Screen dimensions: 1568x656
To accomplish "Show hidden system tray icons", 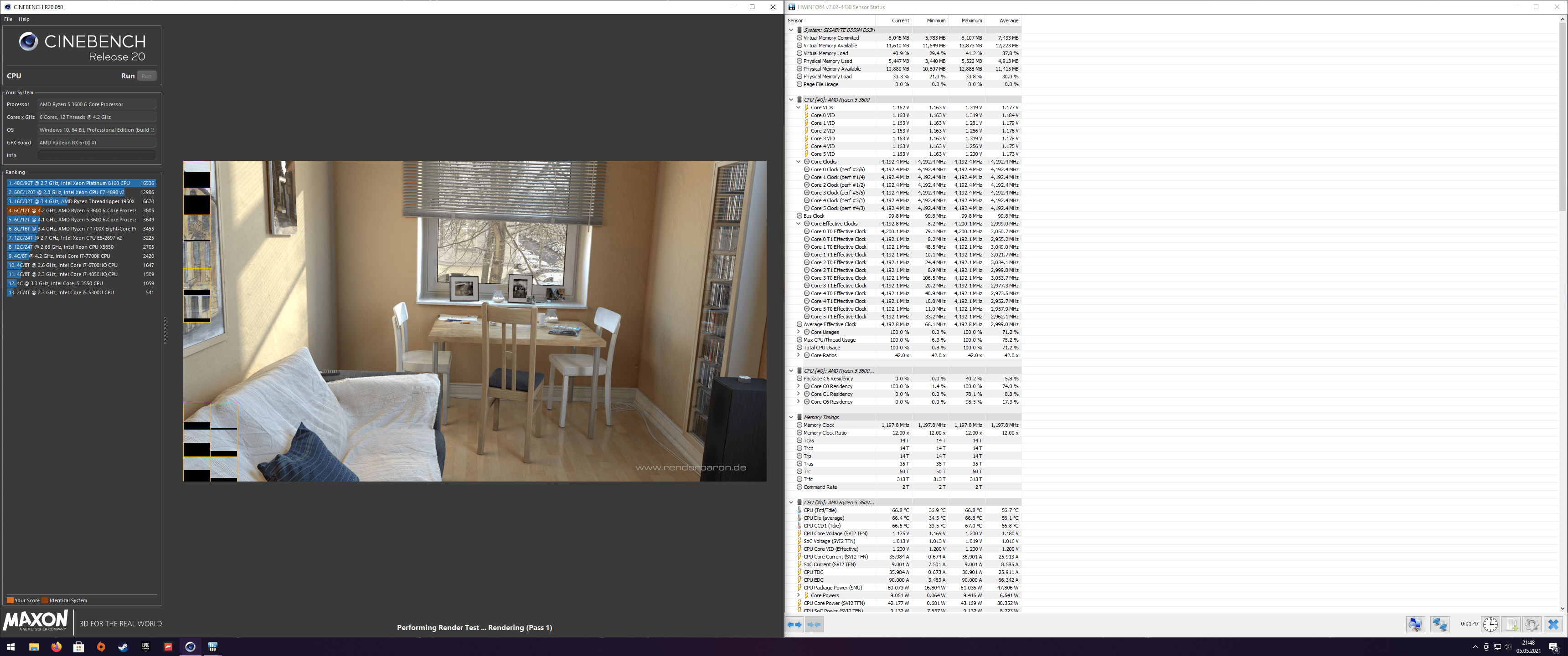I will click(x=1475, y=647).
